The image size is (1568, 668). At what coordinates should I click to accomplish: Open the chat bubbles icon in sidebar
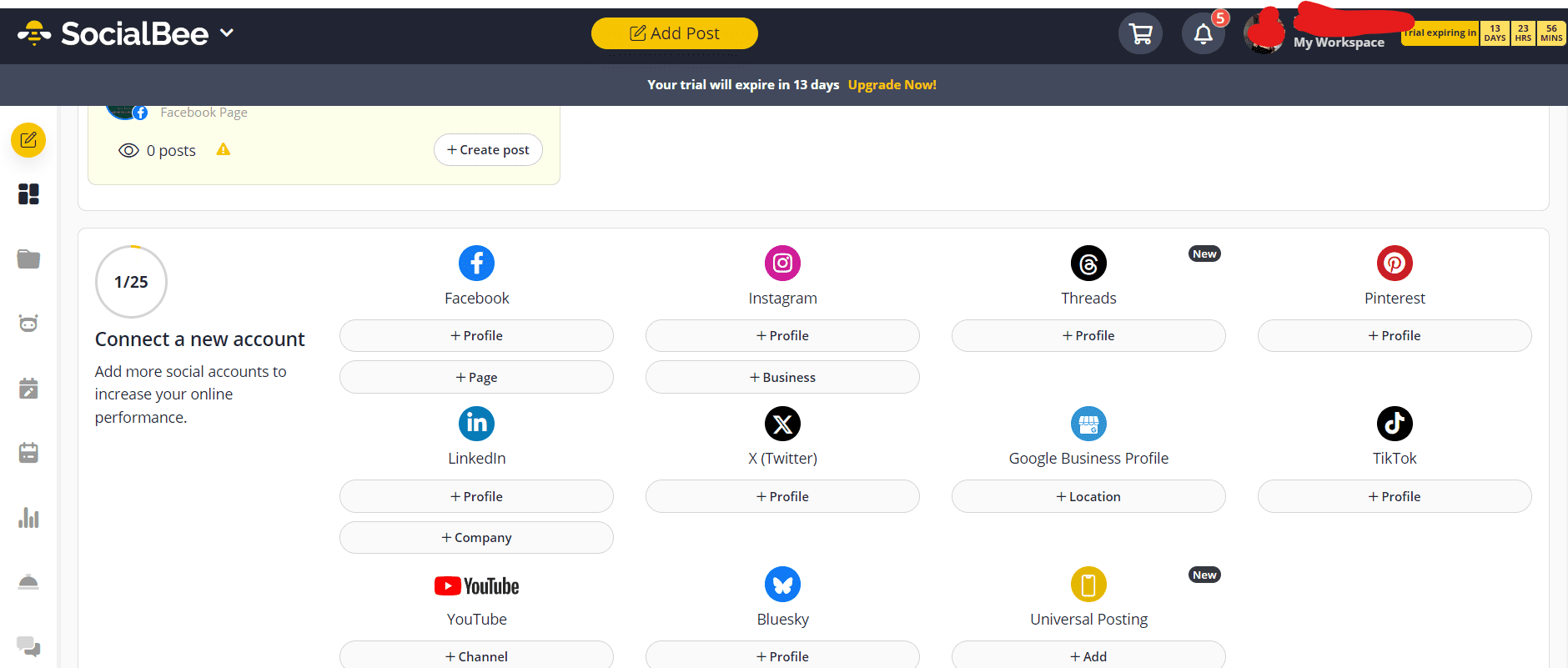28,646
